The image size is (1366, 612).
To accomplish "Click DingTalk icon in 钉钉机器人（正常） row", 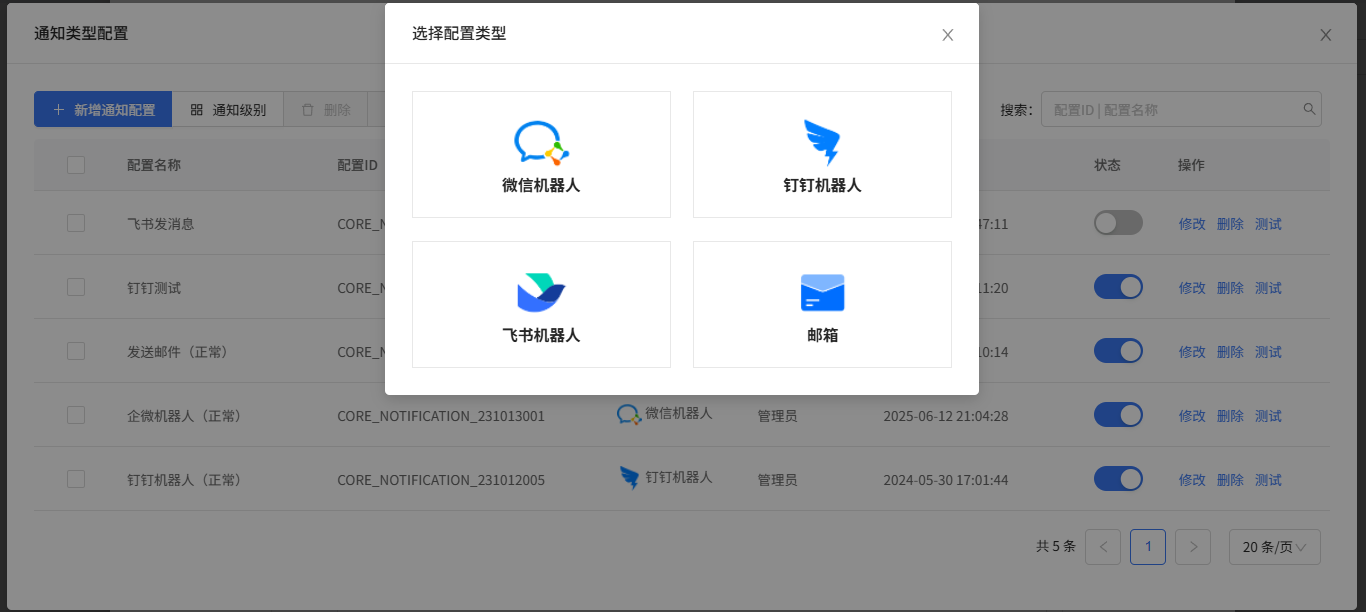I will tap(629, 478).
